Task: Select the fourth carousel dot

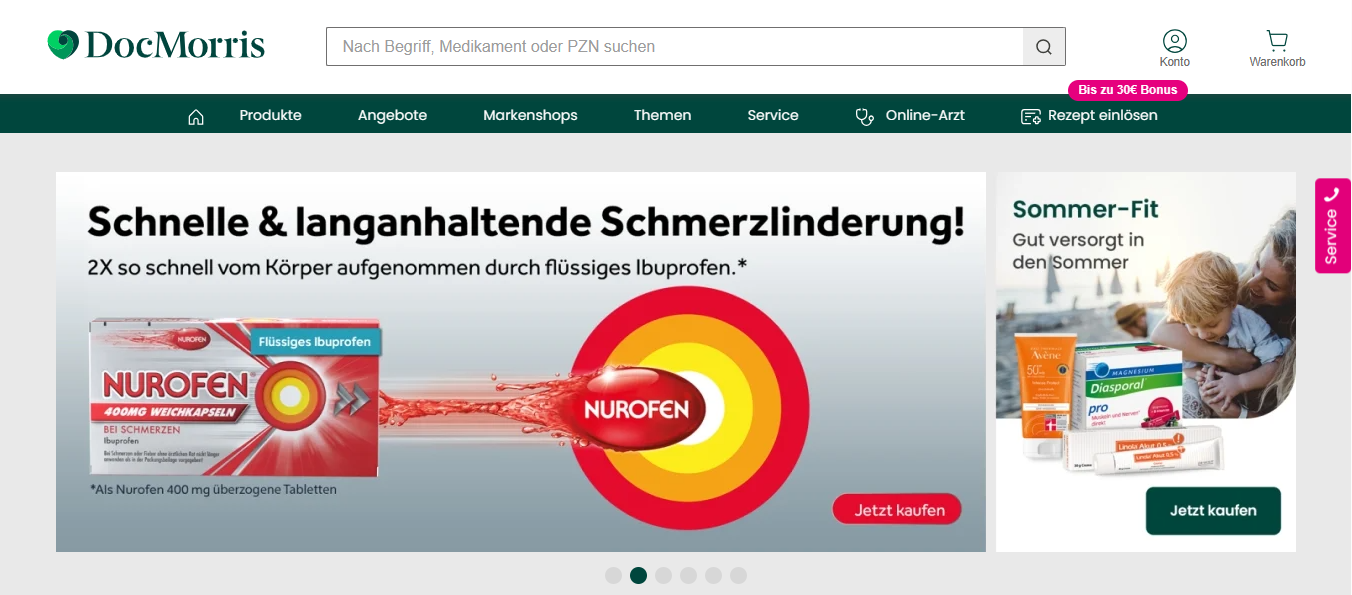Action: (688, 575)
